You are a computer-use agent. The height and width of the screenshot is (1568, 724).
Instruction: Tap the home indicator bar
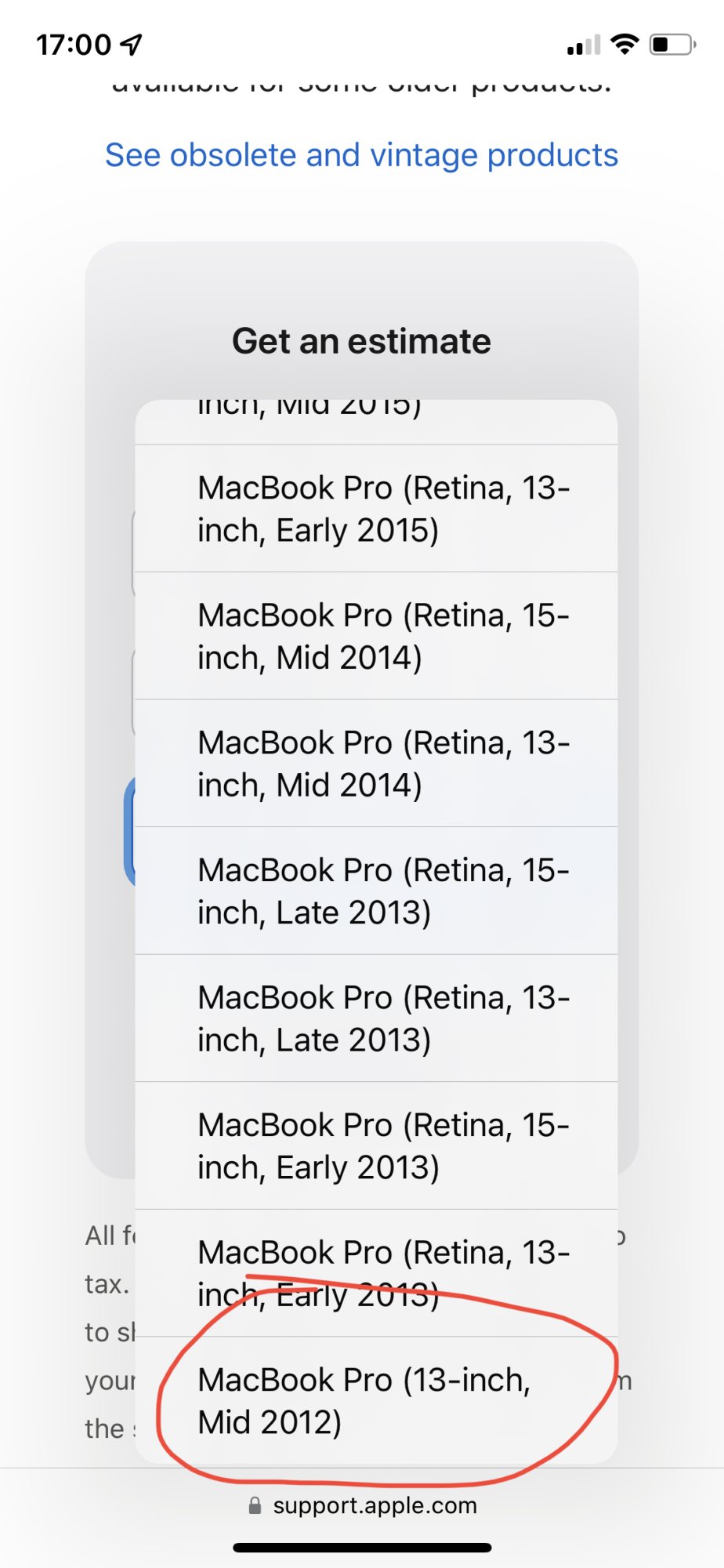tap(362, 1548)
